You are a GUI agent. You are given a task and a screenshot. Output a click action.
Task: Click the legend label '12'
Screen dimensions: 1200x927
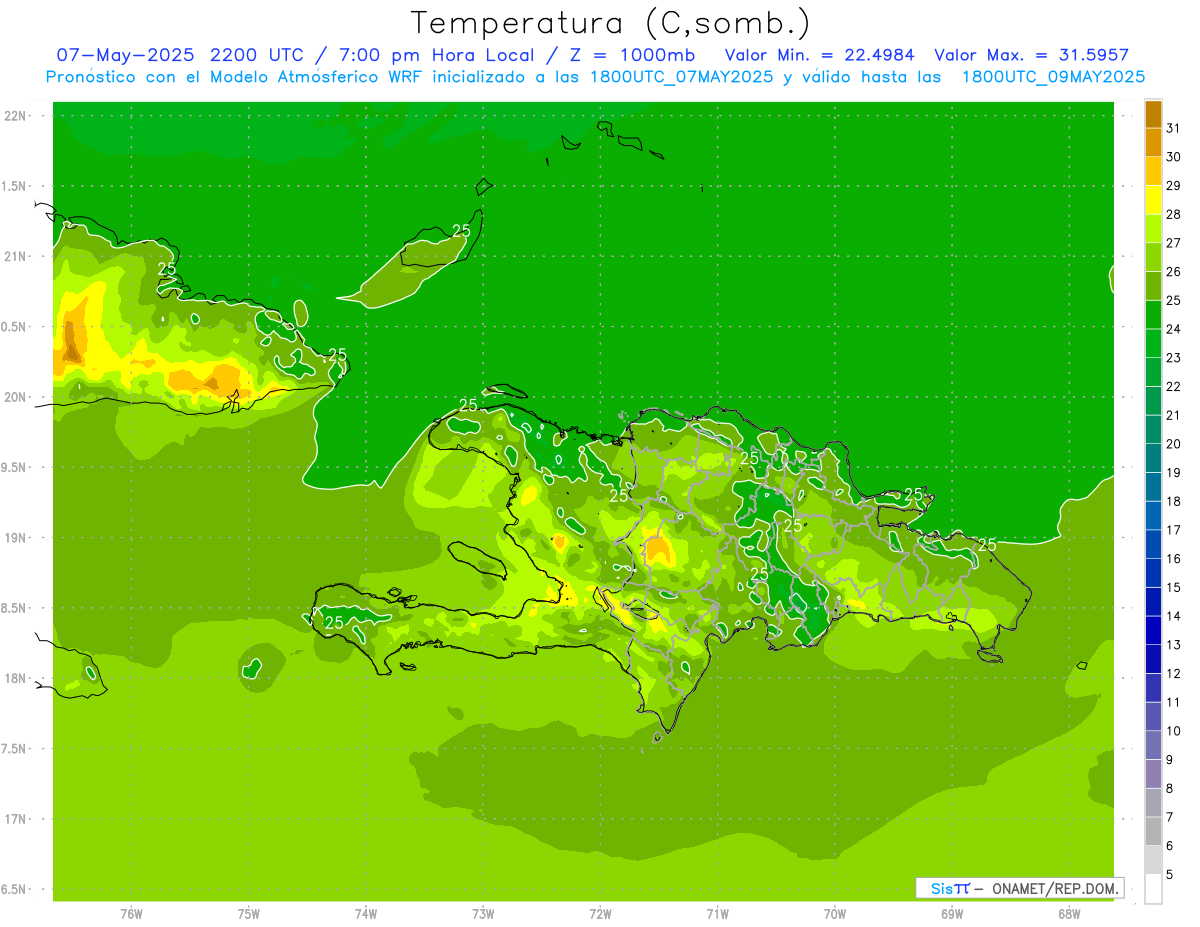tap(1173, 673)
